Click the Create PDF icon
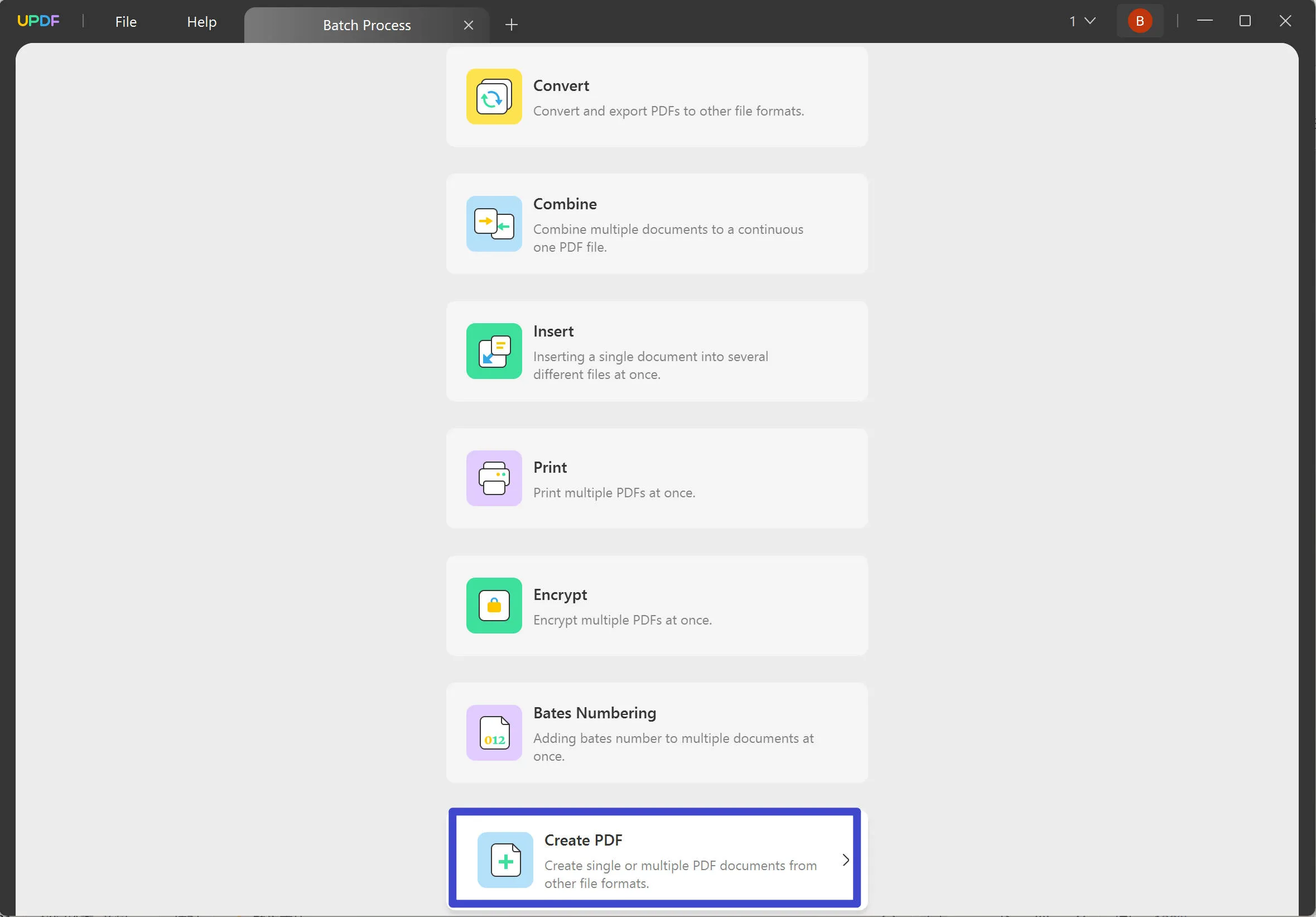 (x=505, y=859)
